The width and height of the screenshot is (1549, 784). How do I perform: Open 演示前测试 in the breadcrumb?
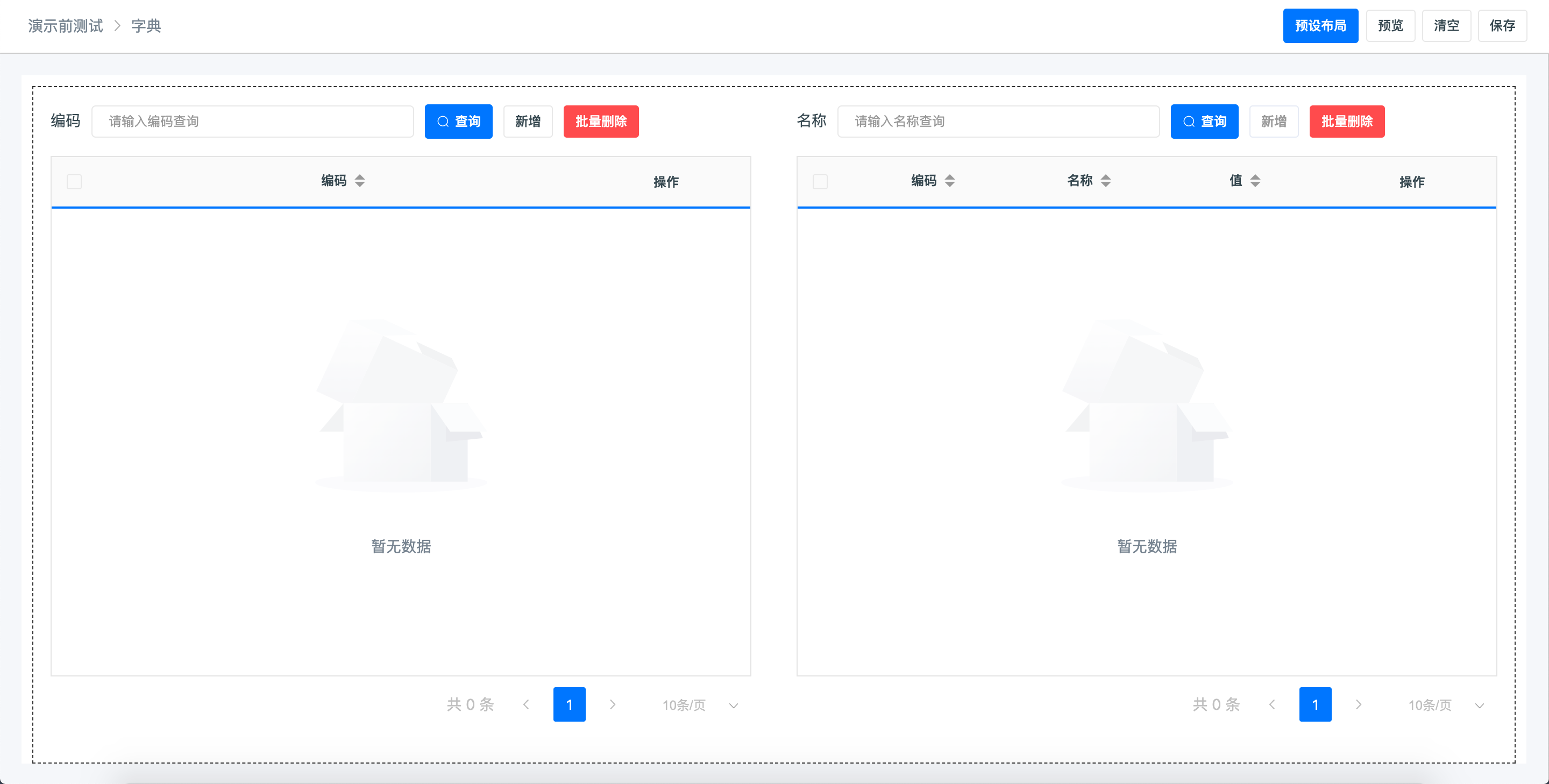[x=66, y=26]
